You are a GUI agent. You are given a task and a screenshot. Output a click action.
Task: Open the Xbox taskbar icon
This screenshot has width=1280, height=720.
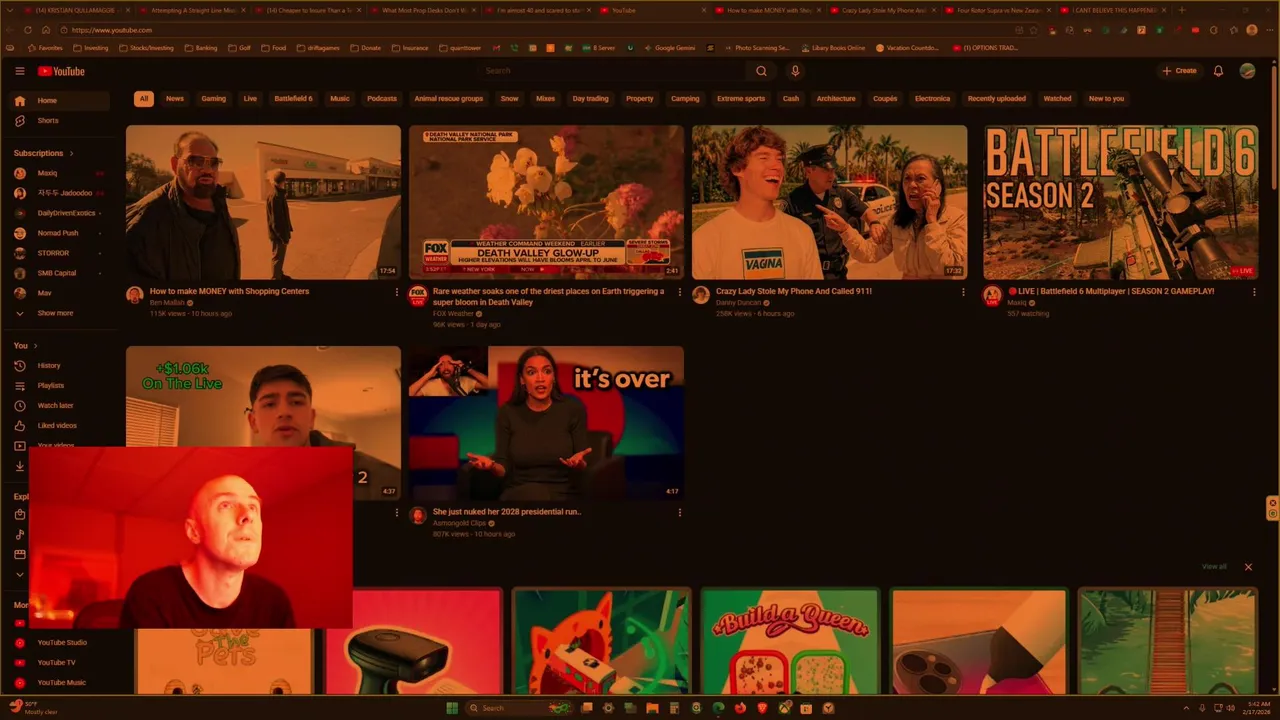click(x=784, y=708)
